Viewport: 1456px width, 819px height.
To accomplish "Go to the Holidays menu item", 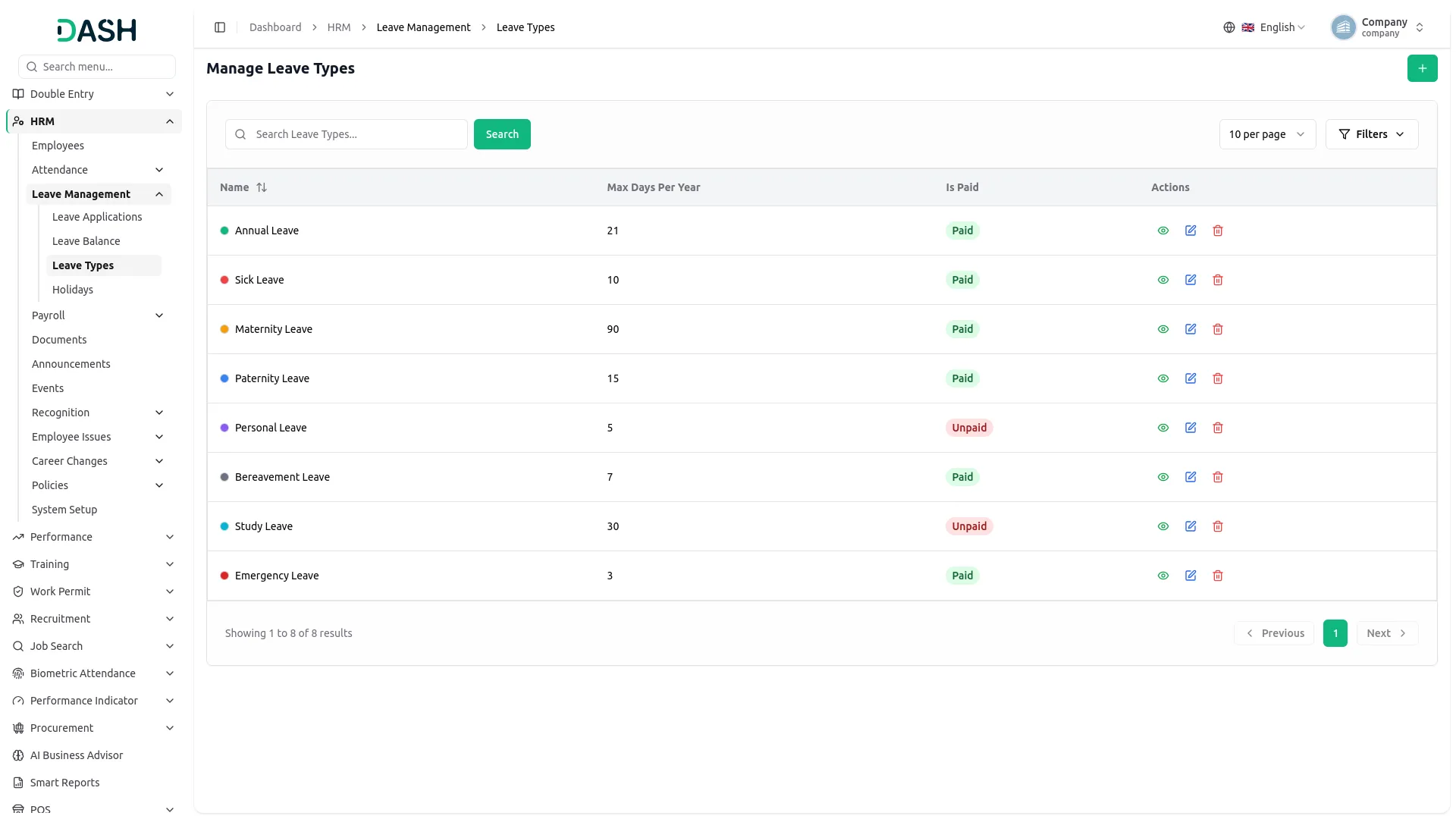I will coord(73,290).
